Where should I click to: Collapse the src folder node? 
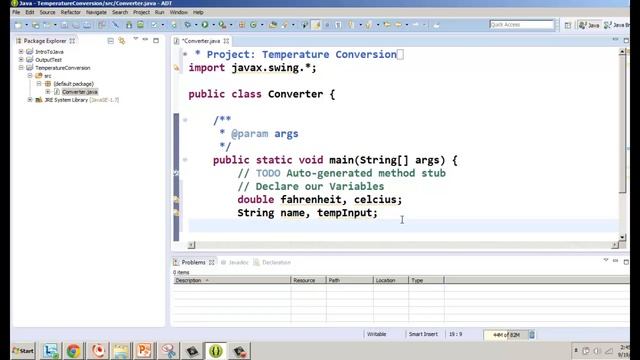pyautogui.click(x=30, y=76)
